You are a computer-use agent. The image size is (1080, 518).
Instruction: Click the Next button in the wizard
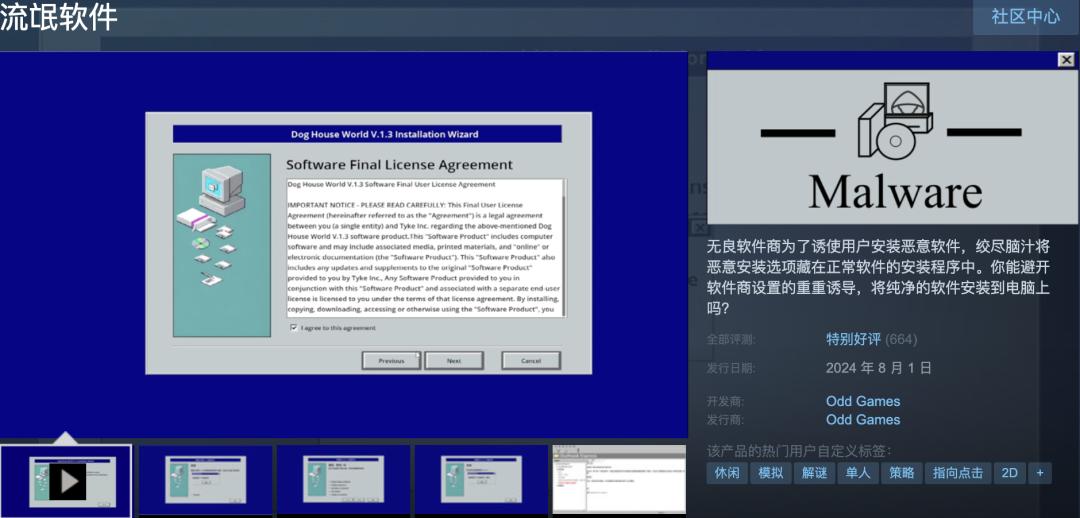pyautogui.click(x=454, y=360)
